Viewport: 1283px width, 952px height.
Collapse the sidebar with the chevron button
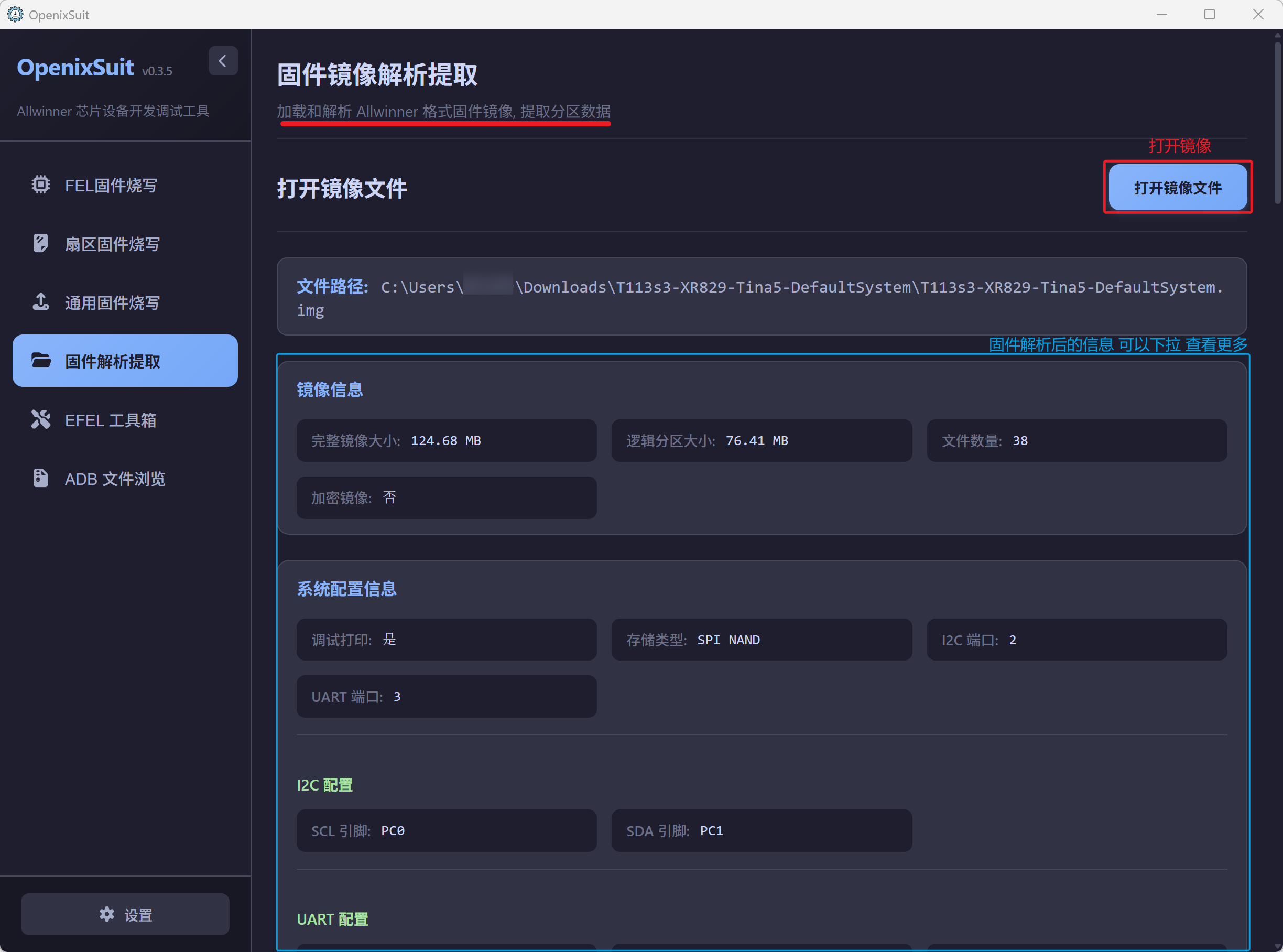coord(223,61)
